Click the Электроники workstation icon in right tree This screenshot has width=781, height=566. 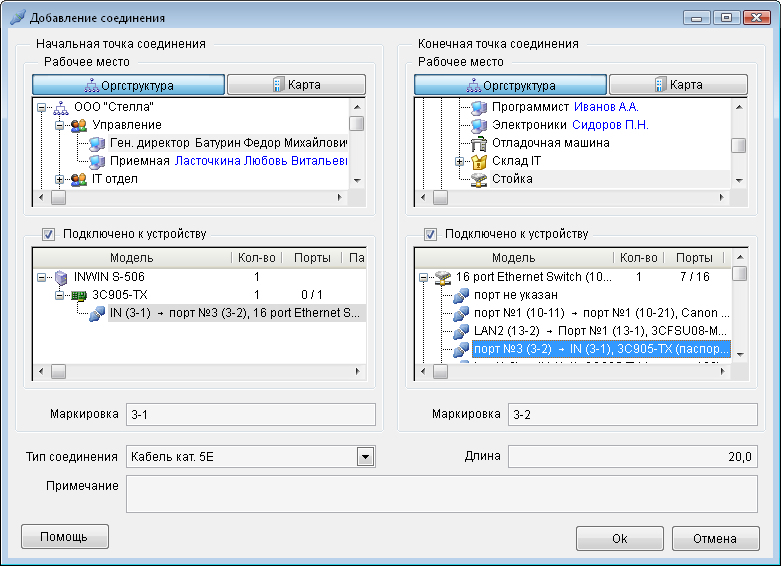click(x=479, y=125)
